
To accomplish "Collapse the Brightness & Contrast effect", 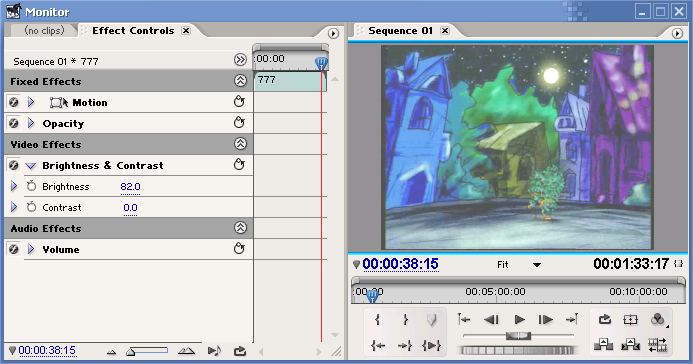I will [30, 166].
